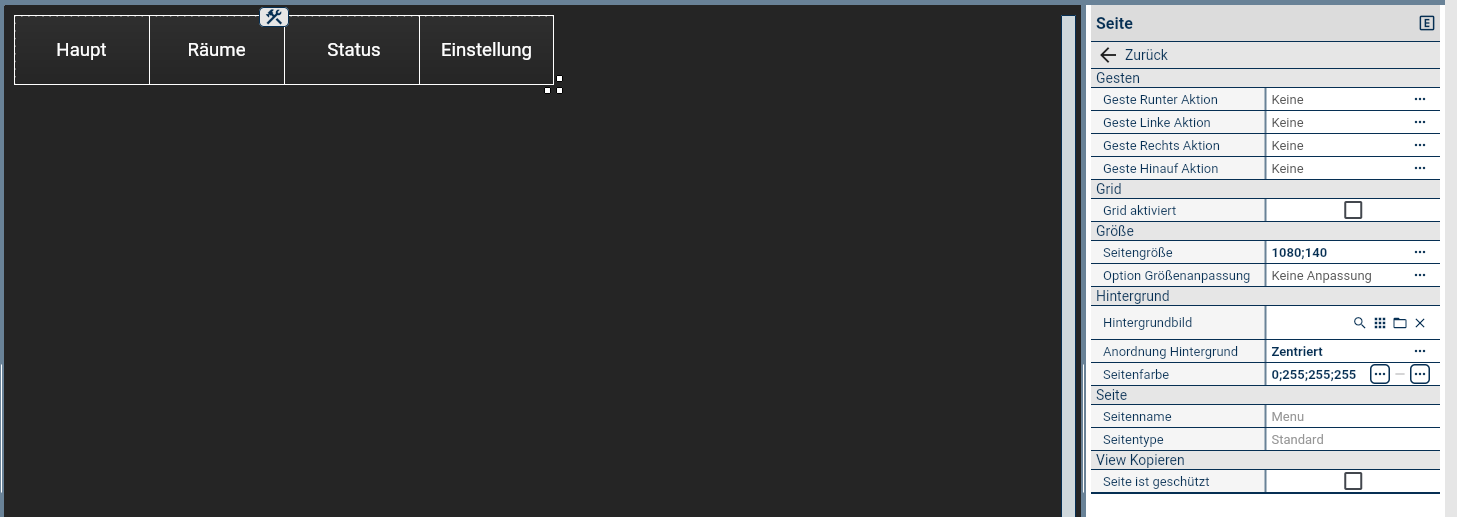
Task: Open the Seitengröße options ellipsis
Action: (x=1420, y=252)
